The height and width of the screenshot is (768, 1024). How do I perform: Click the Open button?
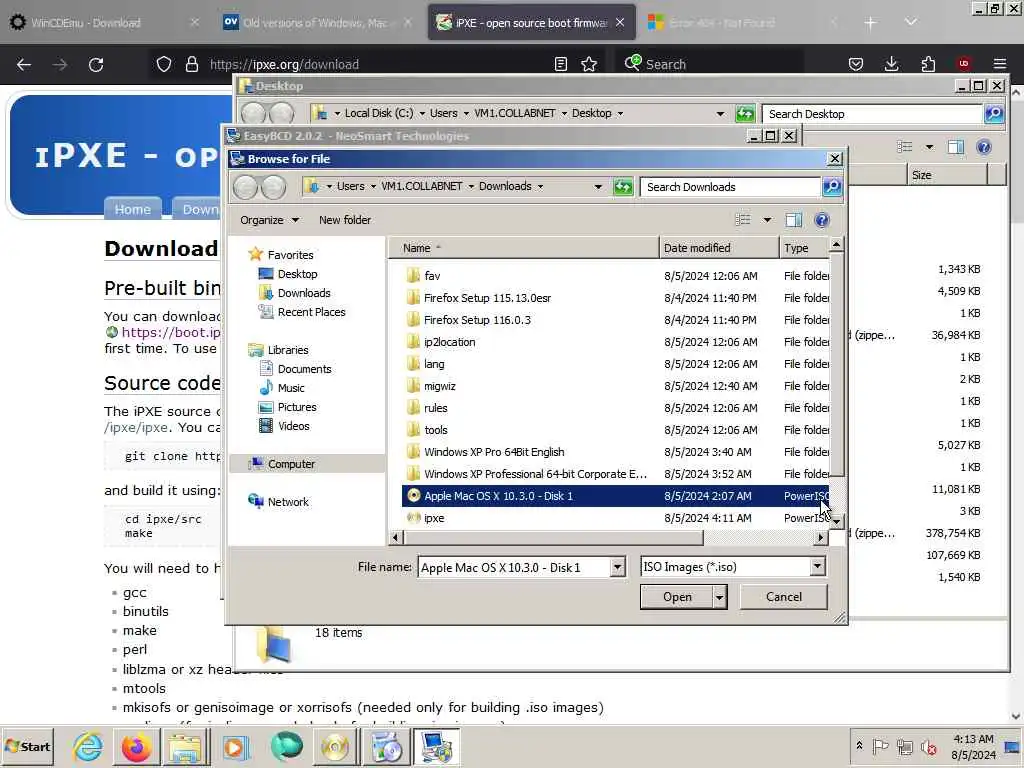677,597
